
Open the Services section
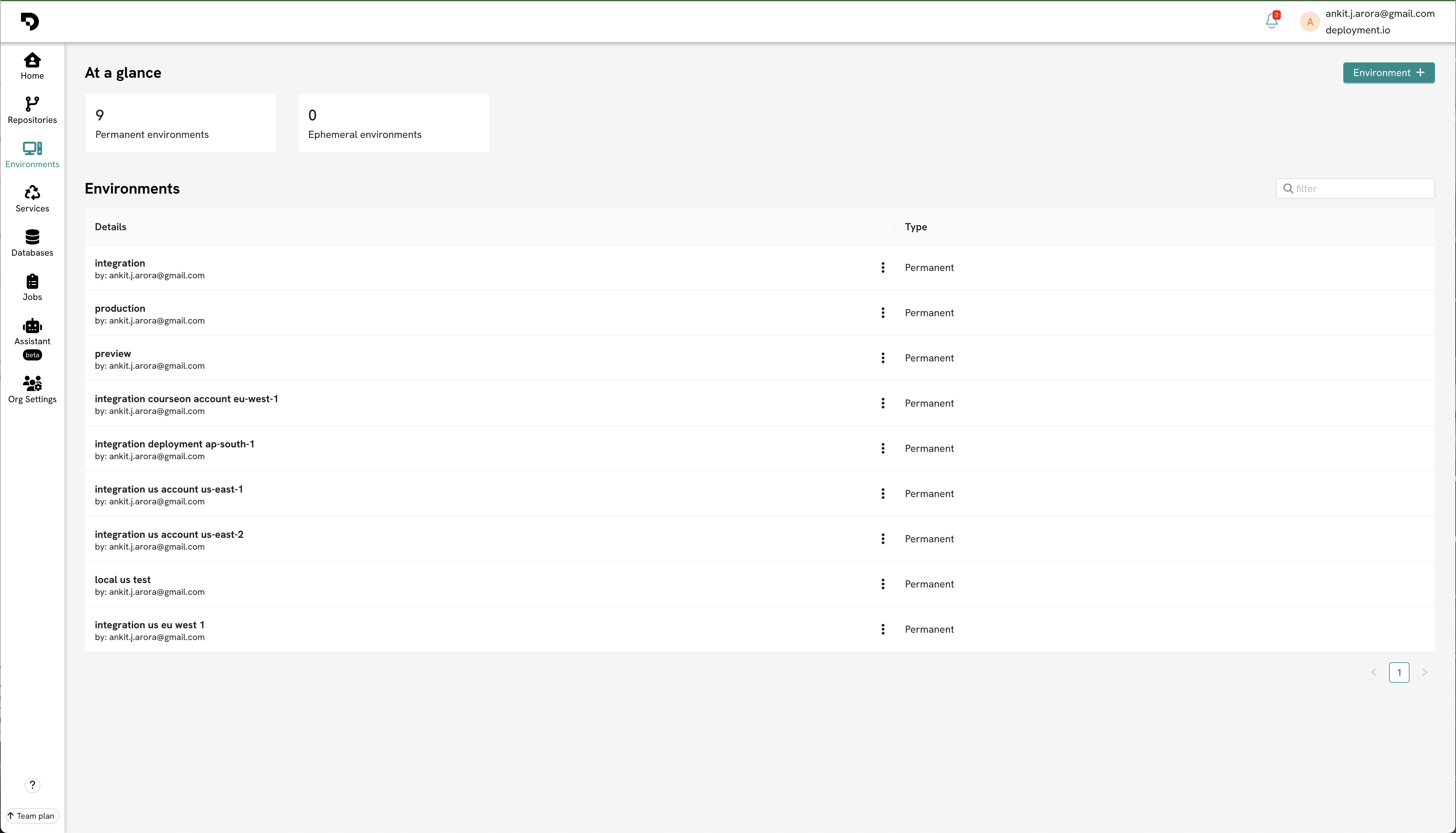[x=32, y=198]
